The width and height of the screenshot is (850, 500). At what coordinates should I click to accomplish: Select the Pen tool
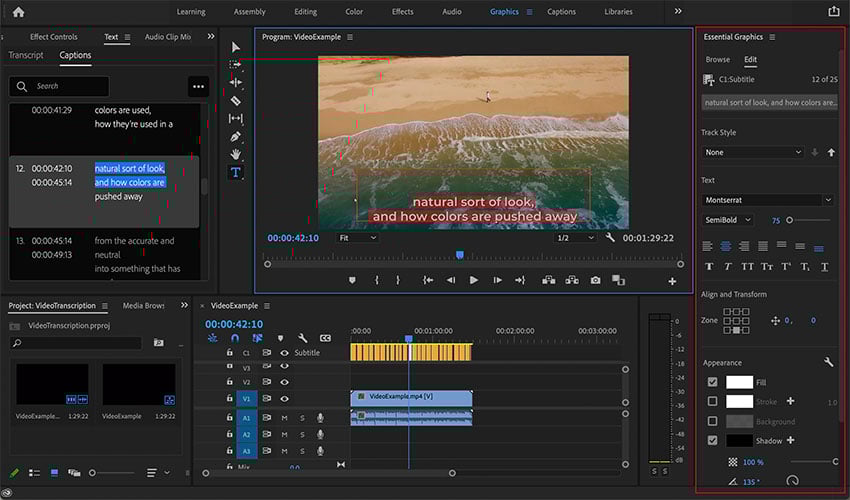coord(236,136)
